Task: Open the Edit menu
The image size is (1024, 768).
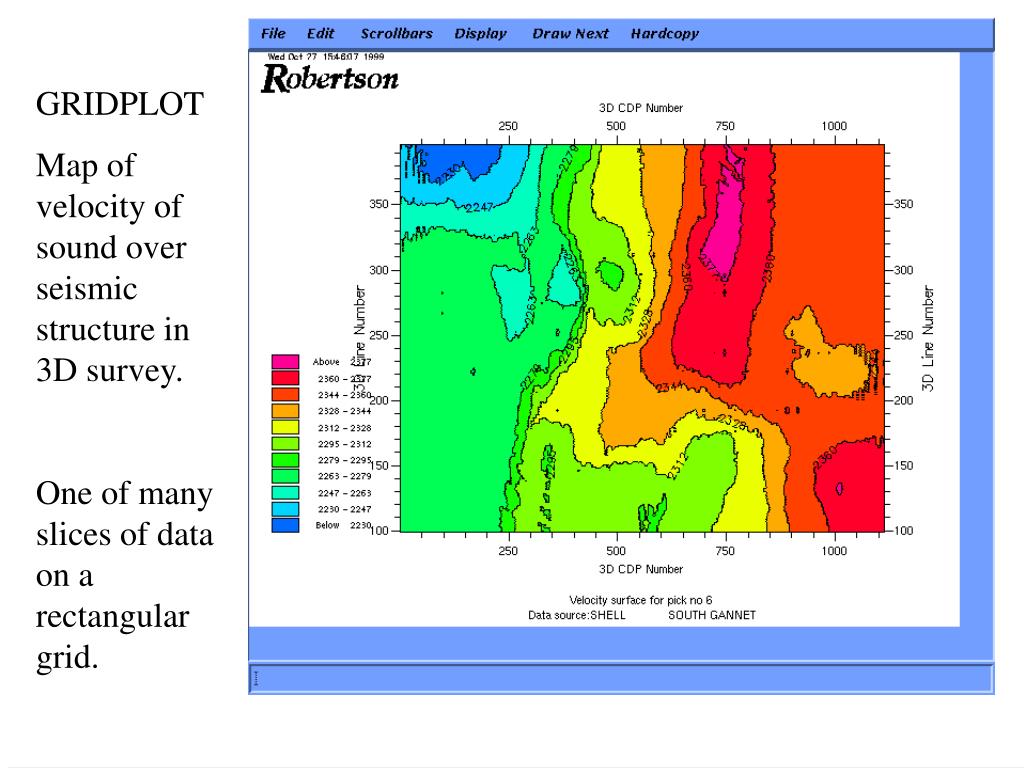Action: 320,34
